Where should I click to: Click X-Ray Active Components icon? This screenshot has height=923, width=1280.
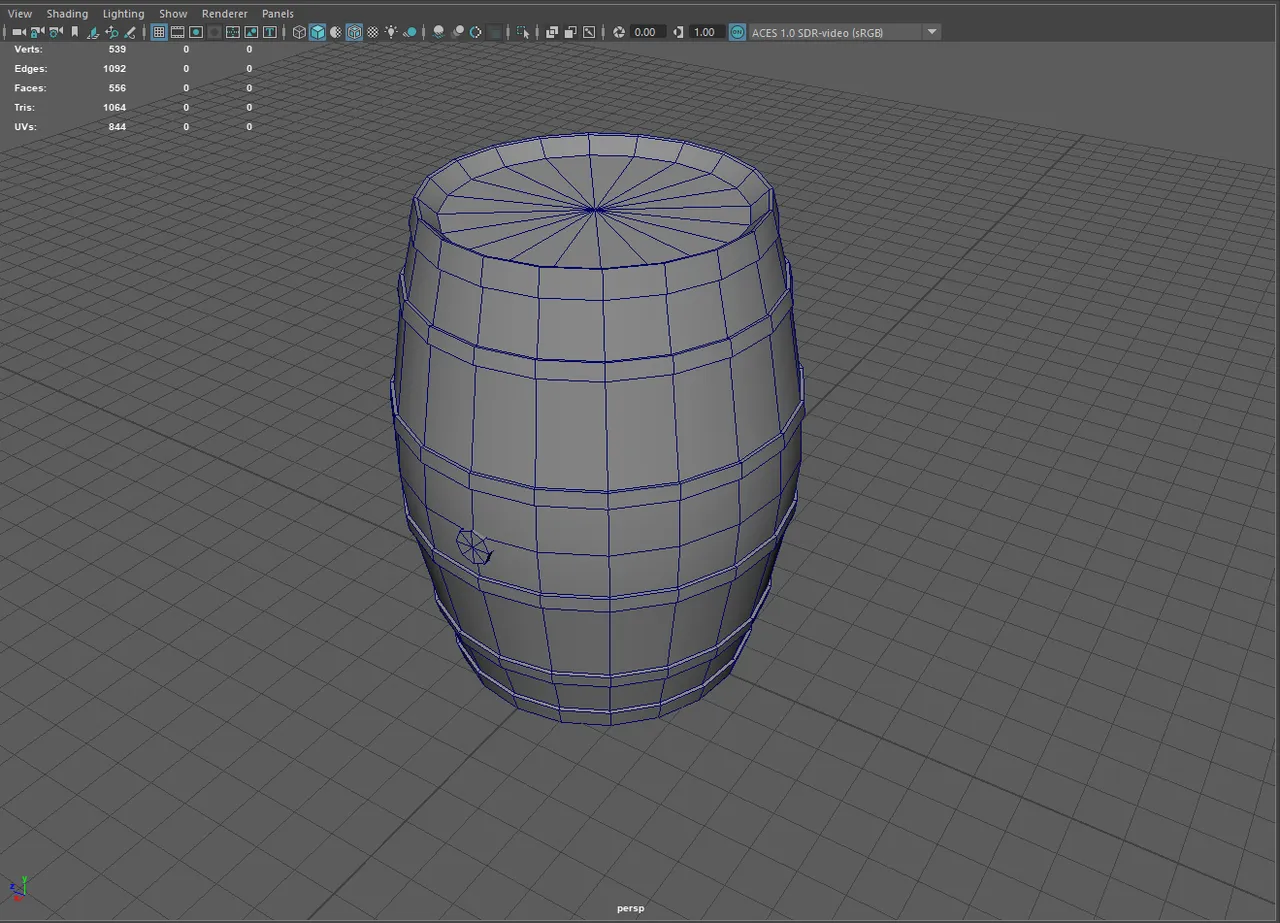(570, 32)
